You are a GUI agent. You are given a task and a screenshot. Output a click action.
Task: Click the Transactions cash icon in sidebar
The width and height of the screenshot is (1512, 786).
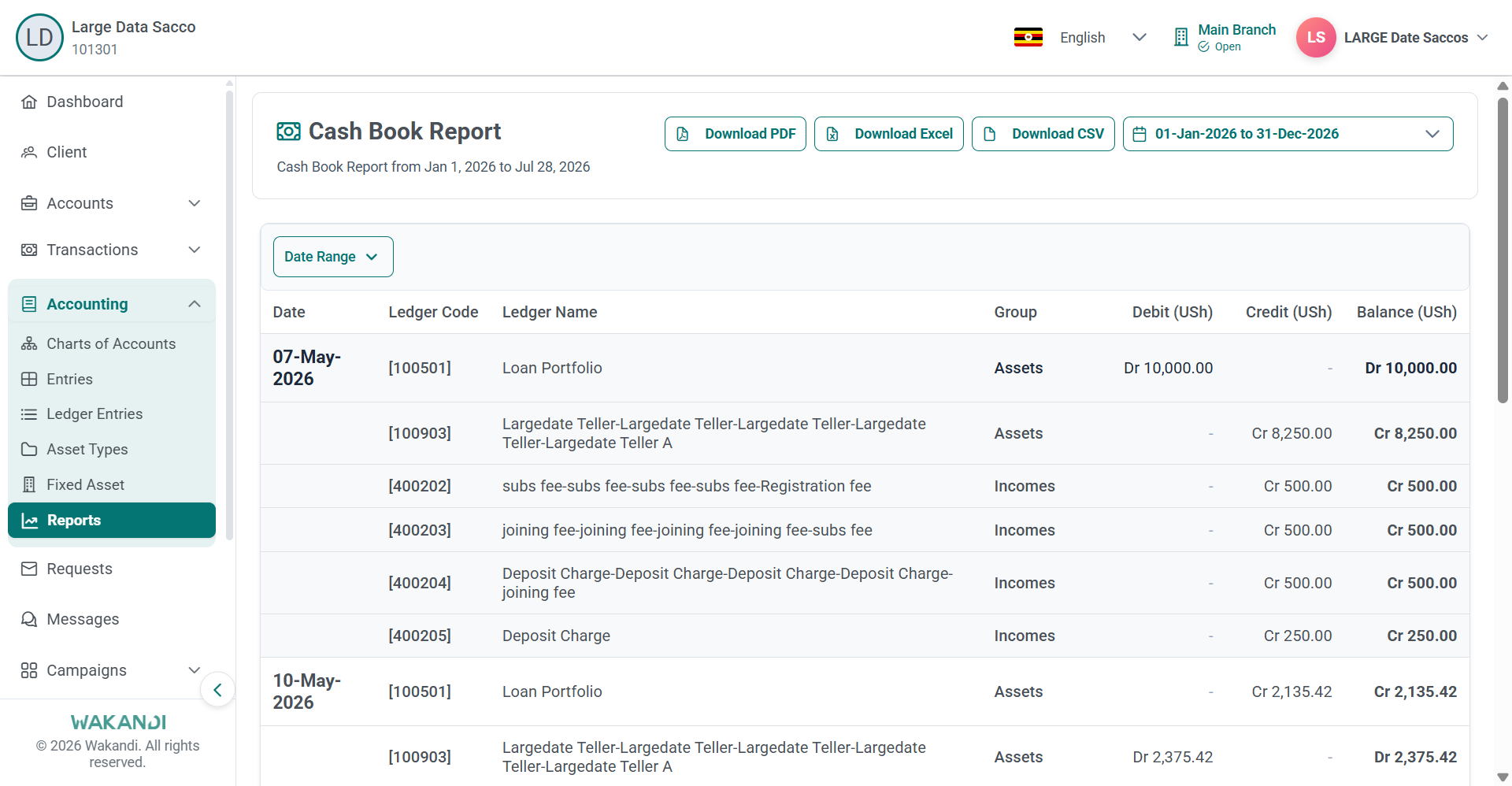(x=29, y=250)
